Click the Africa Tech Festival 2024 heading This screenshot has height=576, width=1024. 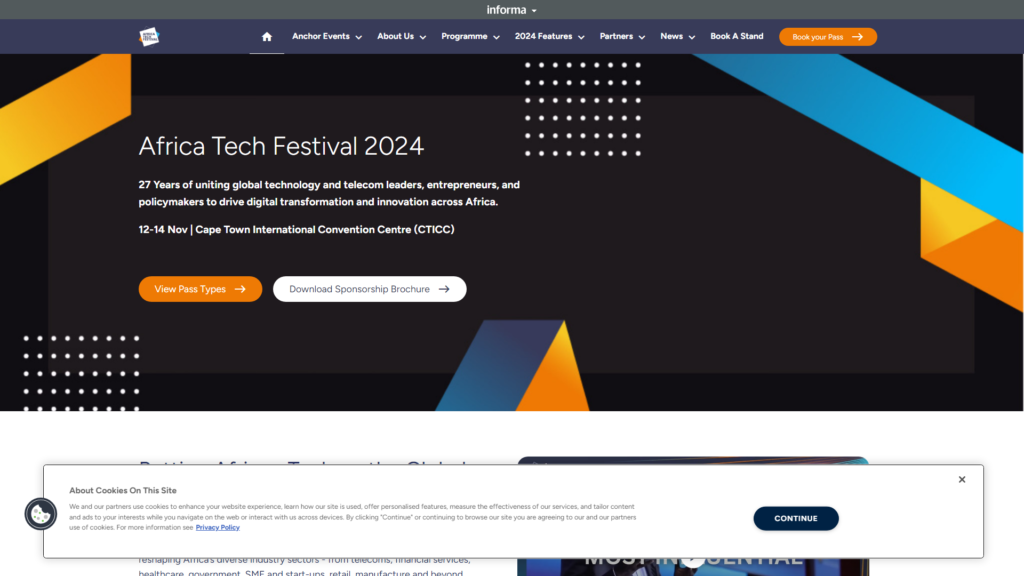coord(281,146)
